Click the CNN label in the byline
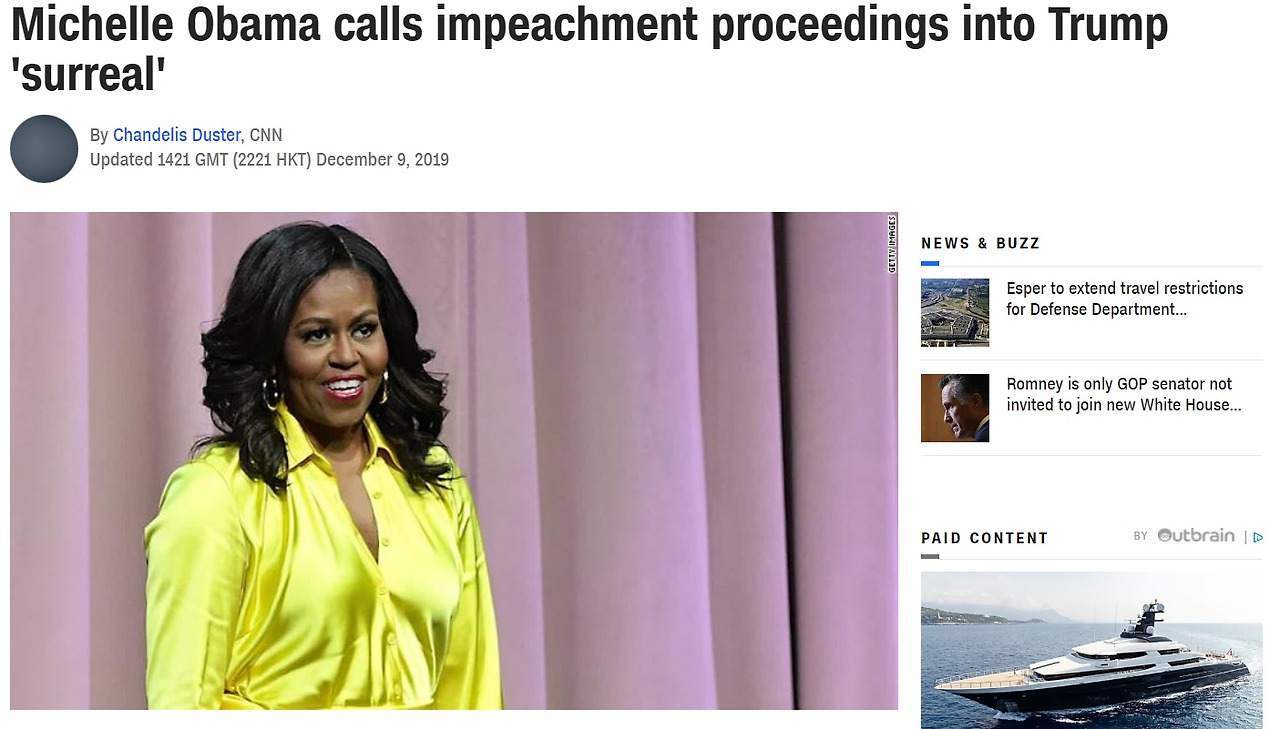 266,135
